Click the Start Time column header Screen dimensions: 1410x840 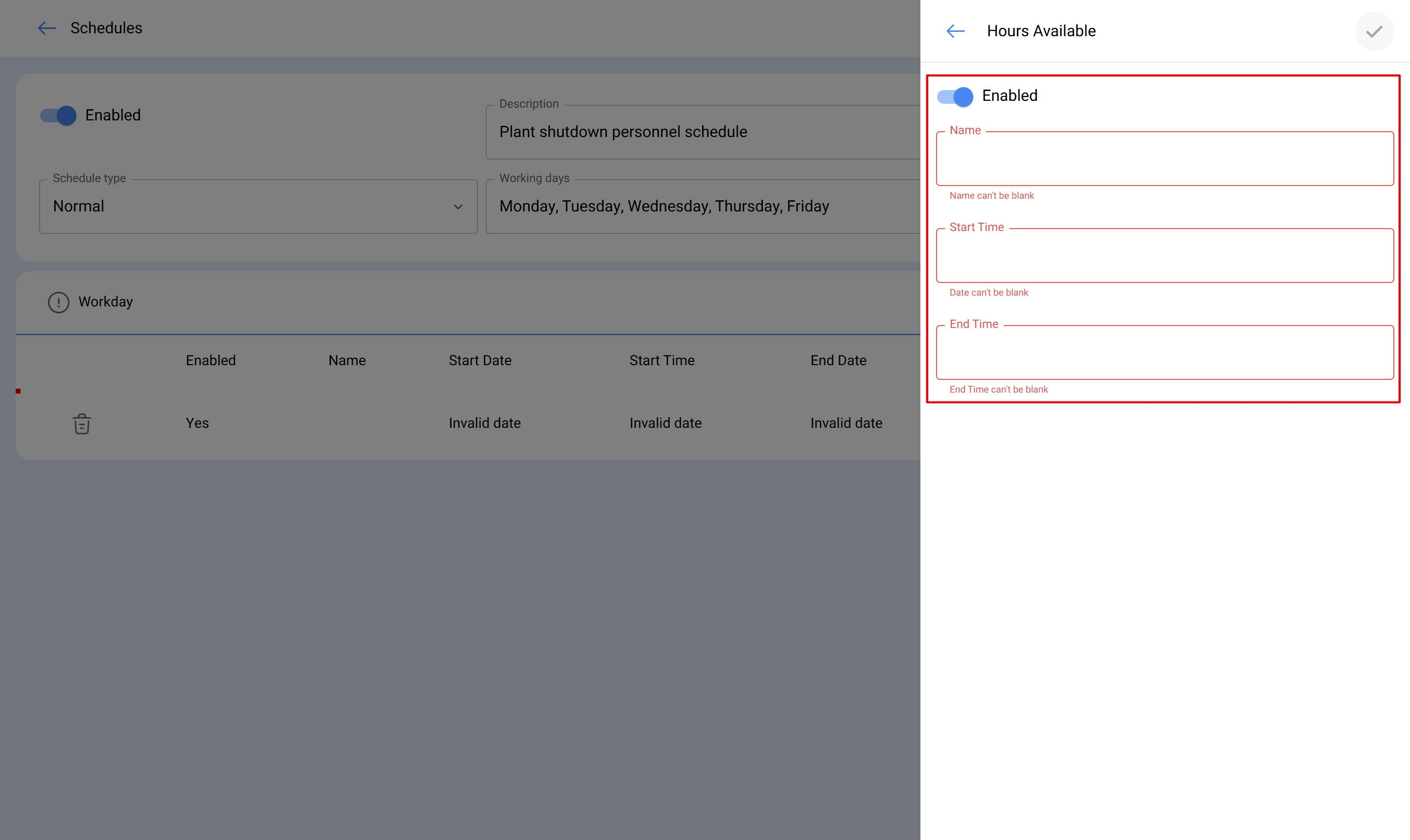[661, 361]
